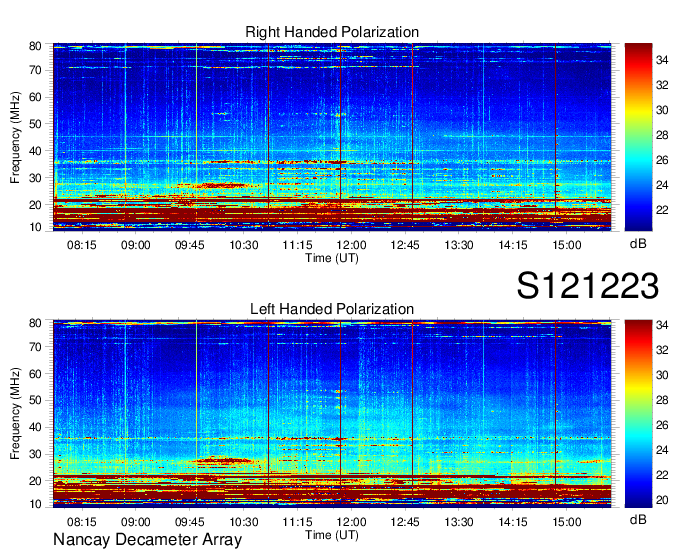The width and height of the screenshot is (680, 552).
Task: Click the dB unit label under the bottom color bar
Action: (x=638, y=520)
